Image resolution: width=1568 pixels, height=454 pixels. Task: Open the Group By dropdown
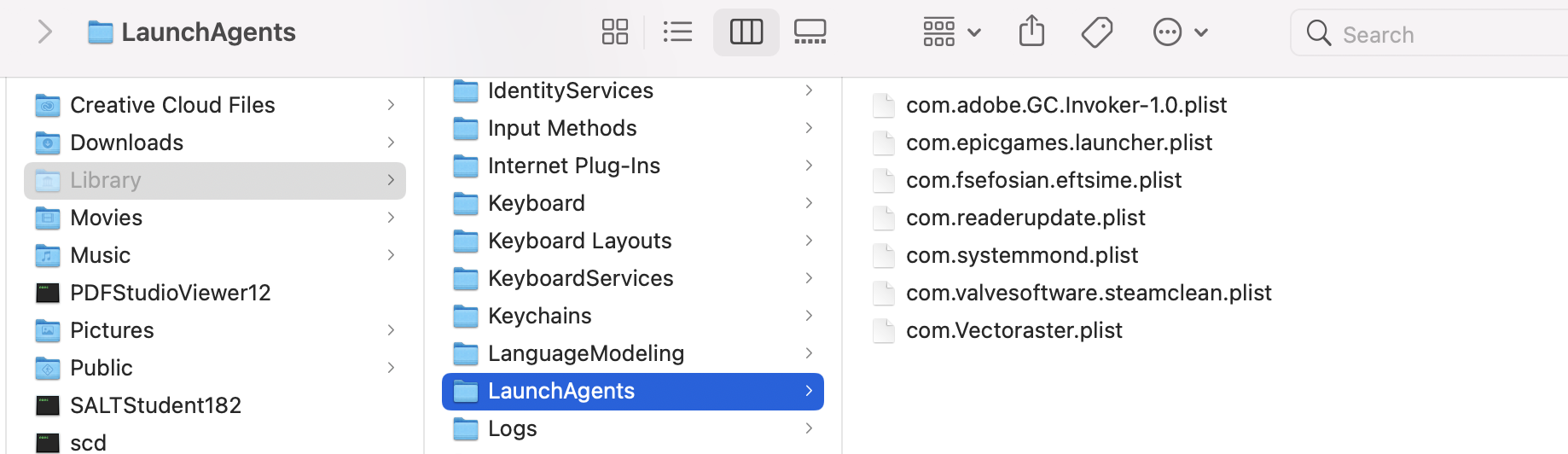[x=951, y=32]
